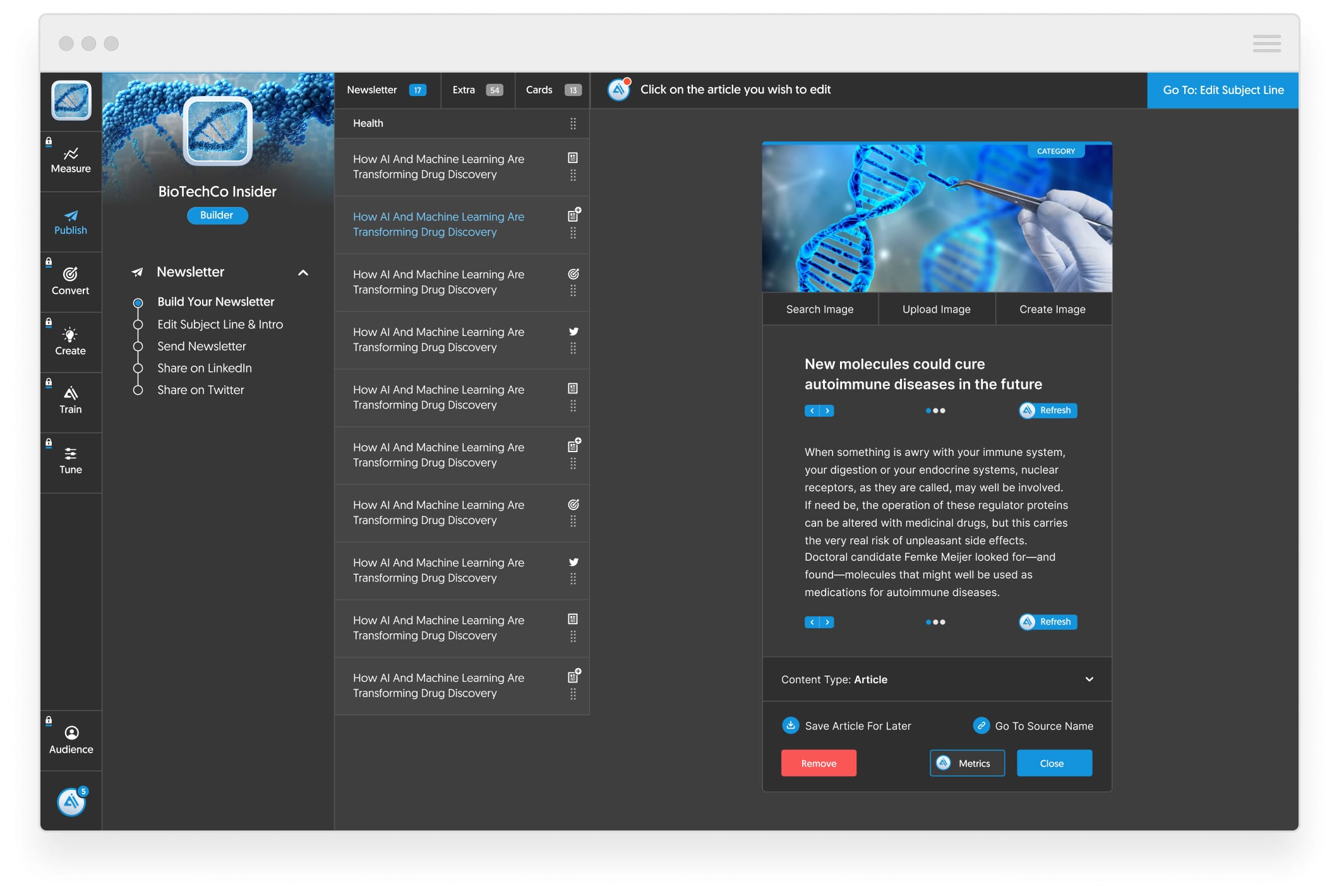
Task: Show previous headline suggestion arrow
Action: (812, 411)
